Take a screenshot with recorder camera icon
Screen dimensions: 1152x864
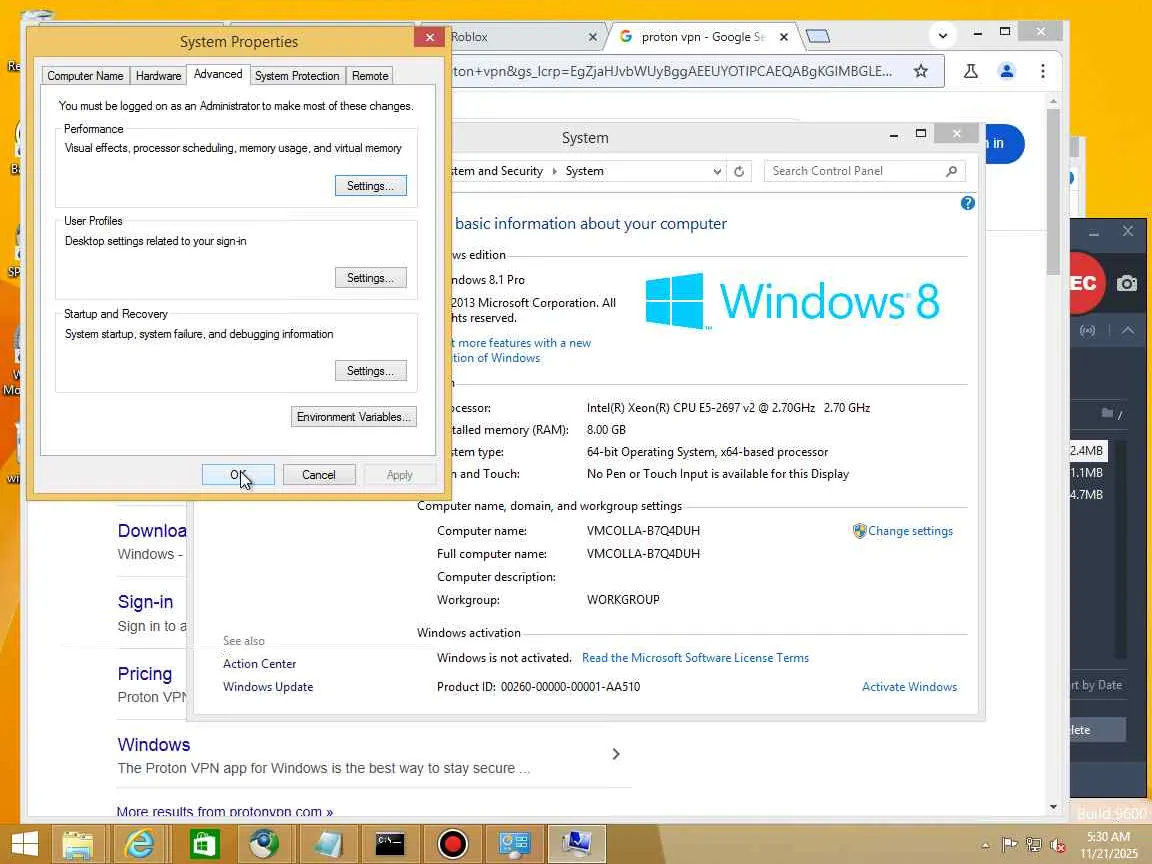(1127, 284)
